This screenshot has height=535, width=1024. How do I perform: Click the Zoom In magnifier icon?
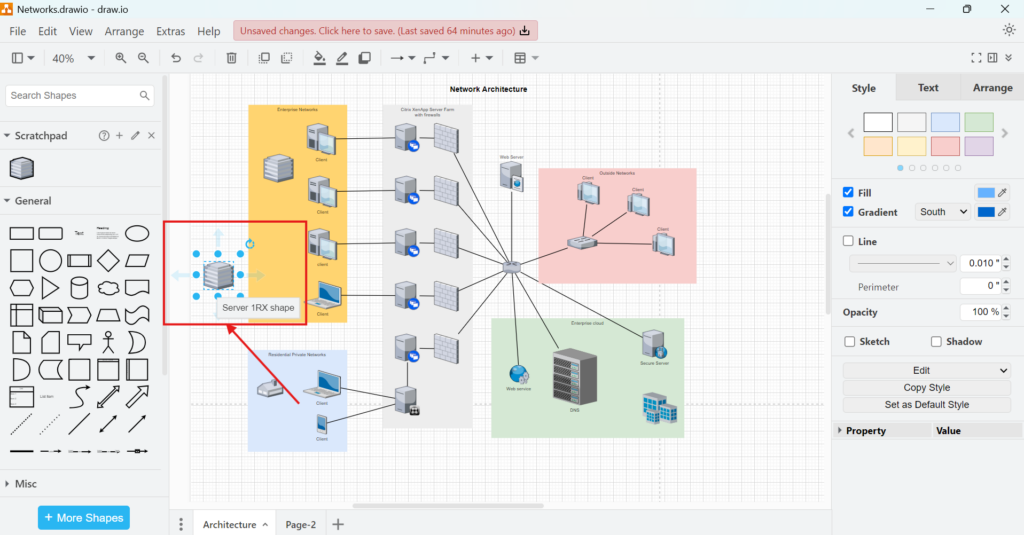click(x=121, y=58)
